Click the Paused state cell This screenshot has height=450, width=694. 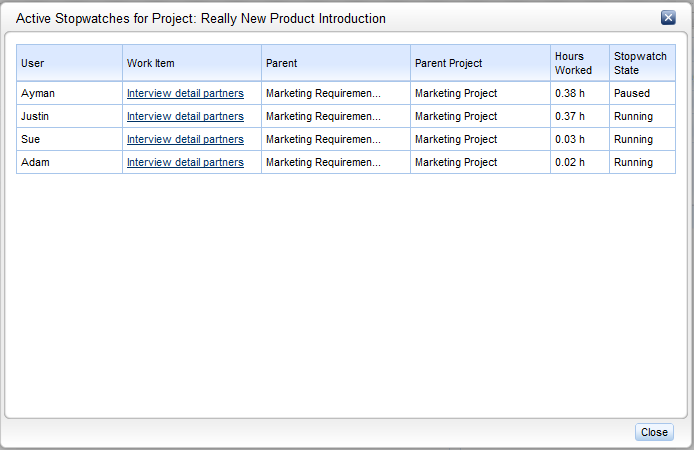click(x=642, y=93)
